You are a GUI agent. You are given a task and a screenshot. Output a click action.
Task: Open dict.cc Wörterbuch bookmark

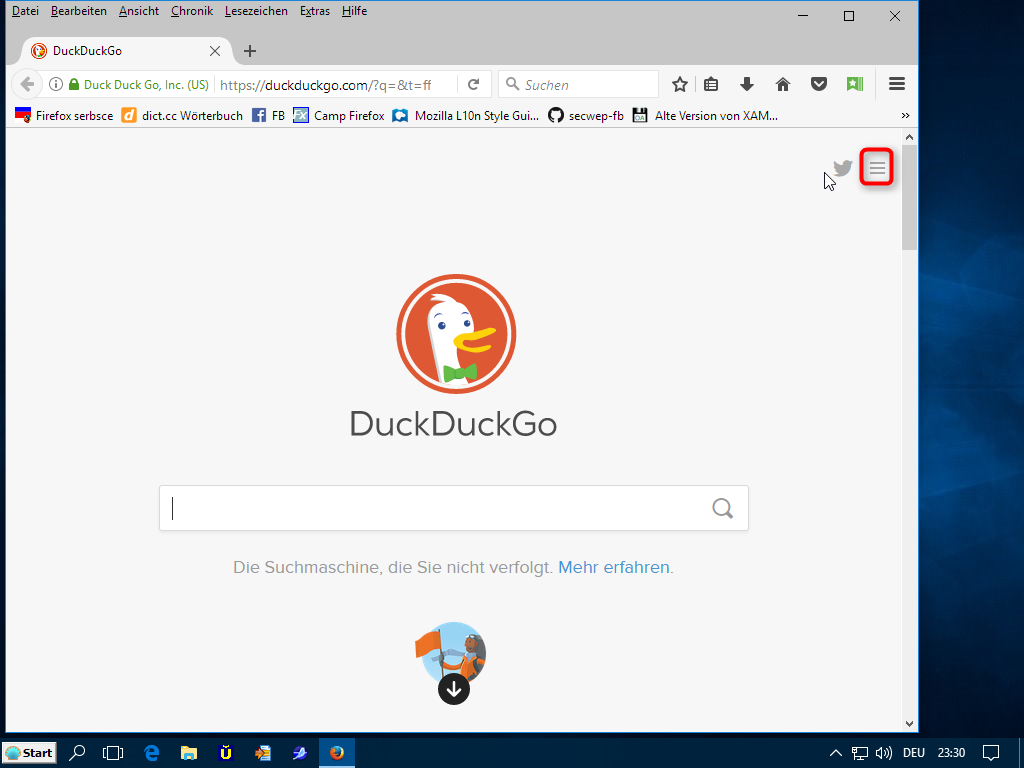tap(182, 116)
